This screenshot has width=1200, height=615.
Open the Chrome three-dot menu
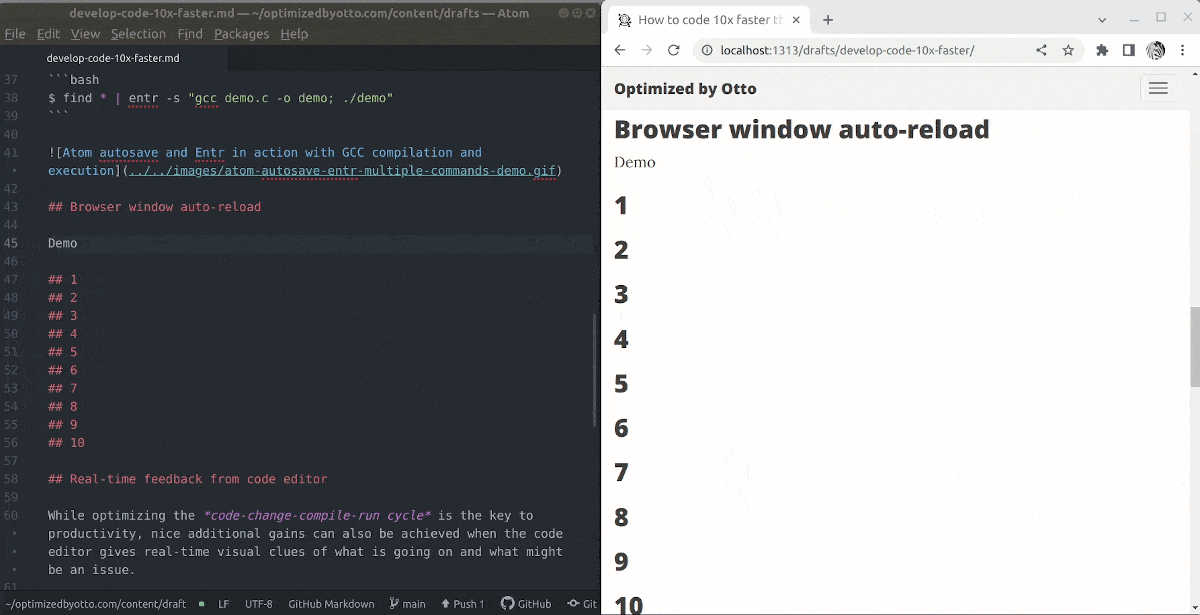click(x=1183, y=50)
